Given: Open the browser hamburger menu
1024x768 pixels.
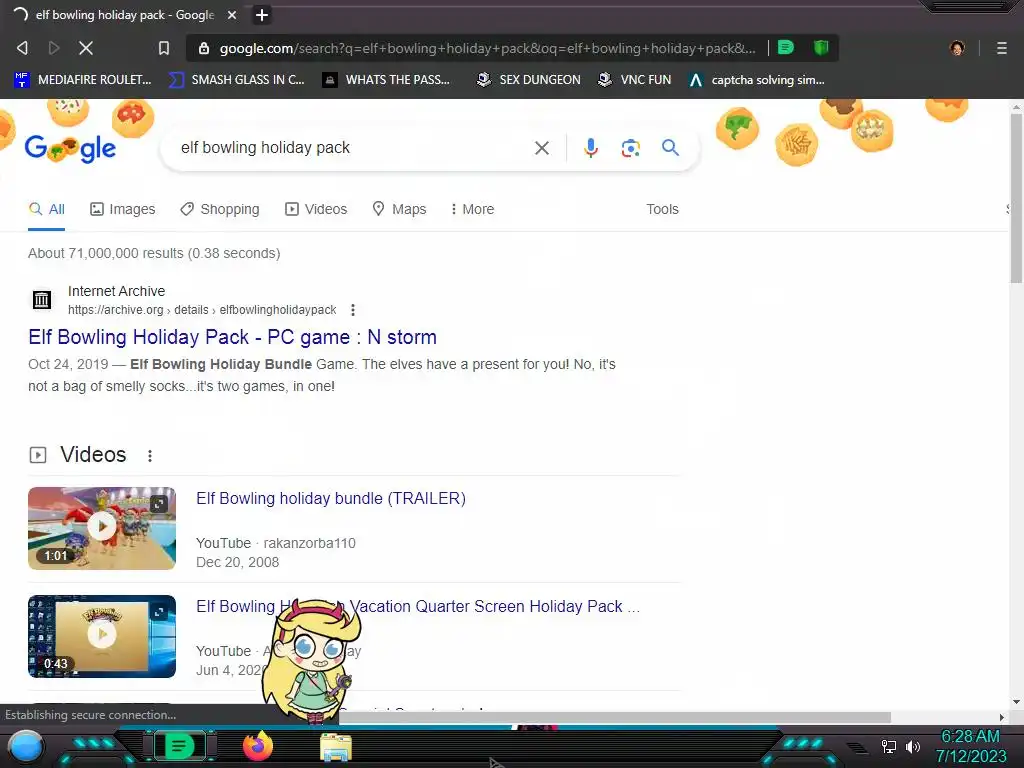Looking at the screenshot, I should (x=1002, y=48).
